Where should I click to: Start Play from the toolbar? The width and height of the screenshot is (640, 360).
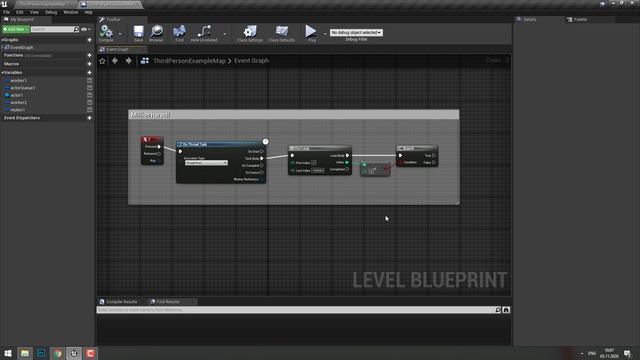pos(311,31)
